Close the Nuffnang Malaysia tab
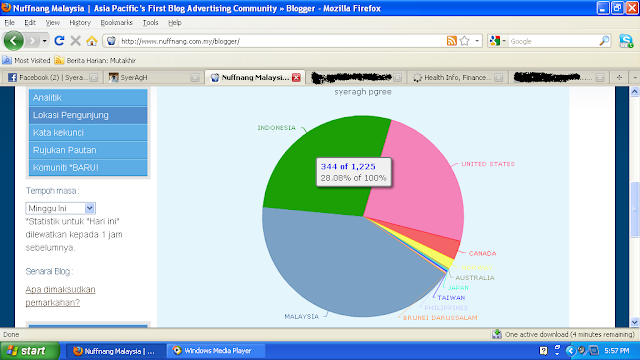This screenshot has width=640, height=360. (296, 77)
